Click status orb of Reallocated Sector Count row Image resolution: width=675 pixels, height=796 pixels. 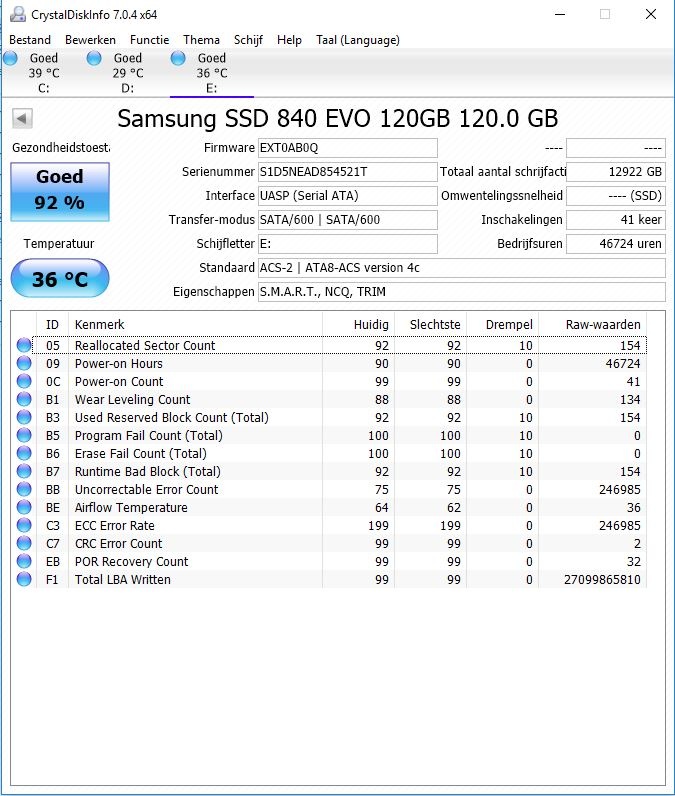click(x=24, y=345)
